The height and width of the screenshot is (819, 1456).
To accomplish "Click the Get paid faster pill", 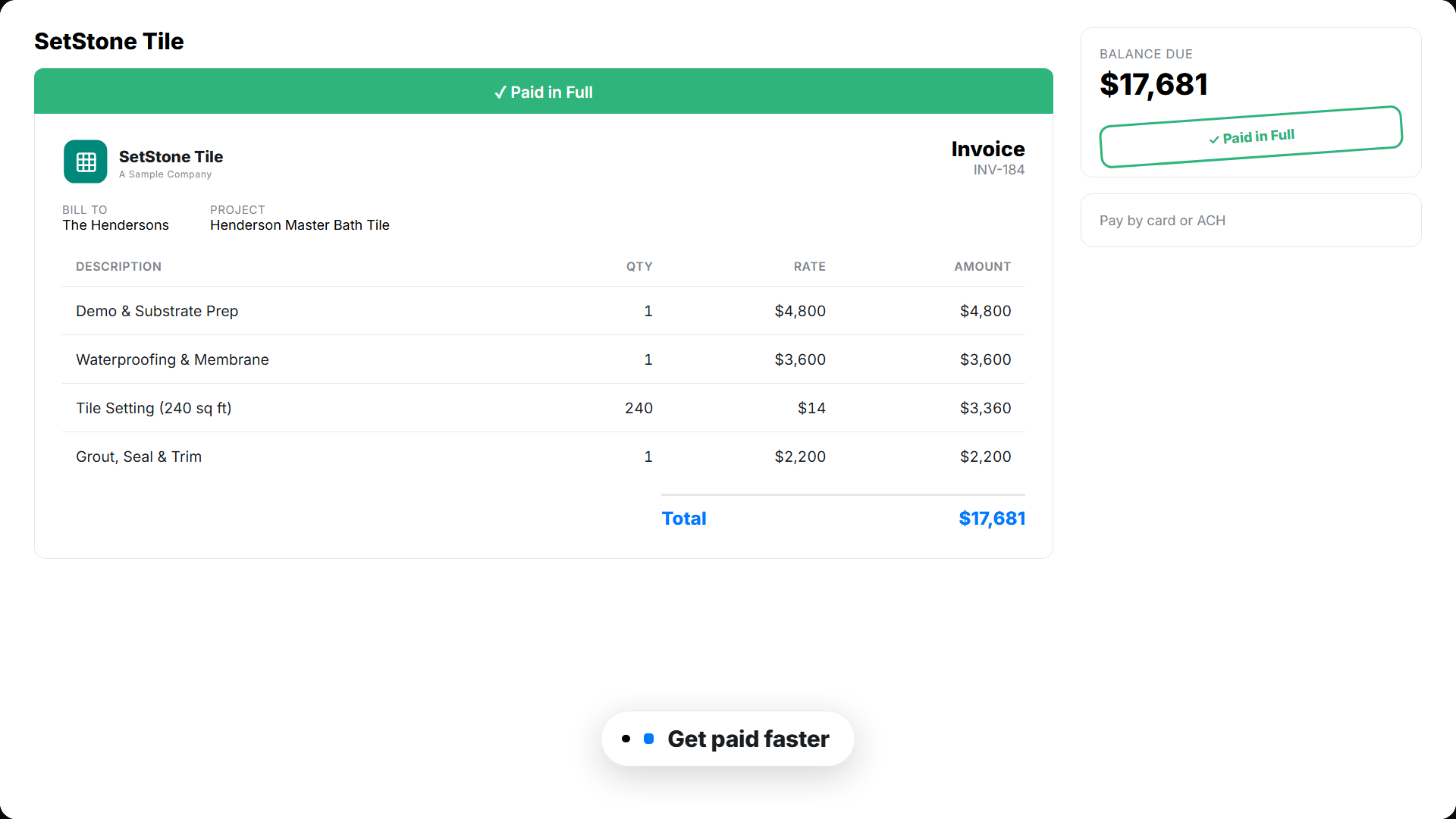I will (x=728, y=739).
